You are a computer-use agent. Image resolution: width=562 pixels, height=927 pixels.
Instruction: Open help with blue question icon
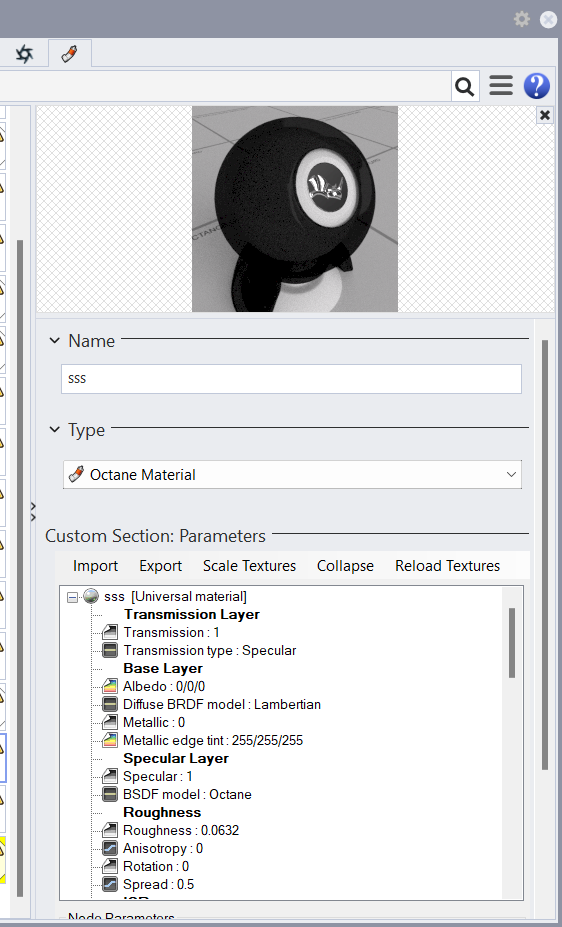click(x=537, y=86)
